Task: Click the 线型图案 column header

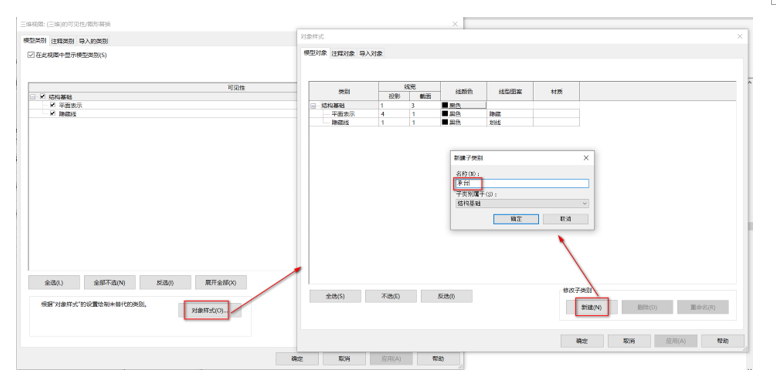Action: click(x=510, y=92)
